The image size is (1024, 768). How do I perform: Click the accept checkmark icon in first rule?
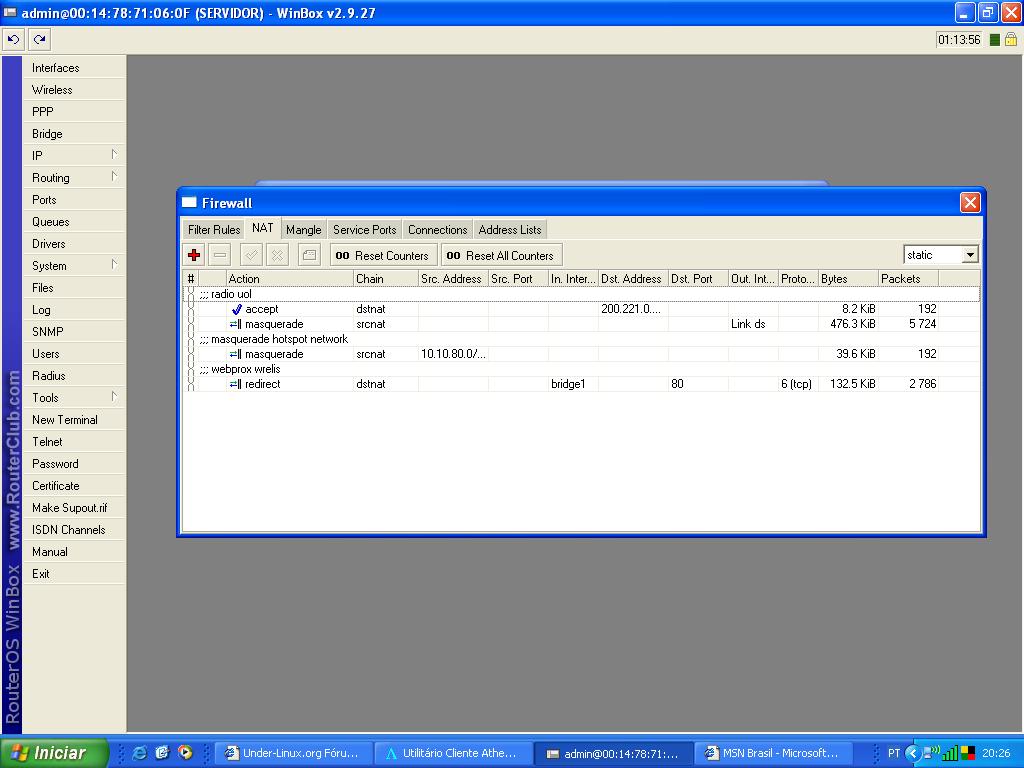pyautogui.click(x=236, y=310)
